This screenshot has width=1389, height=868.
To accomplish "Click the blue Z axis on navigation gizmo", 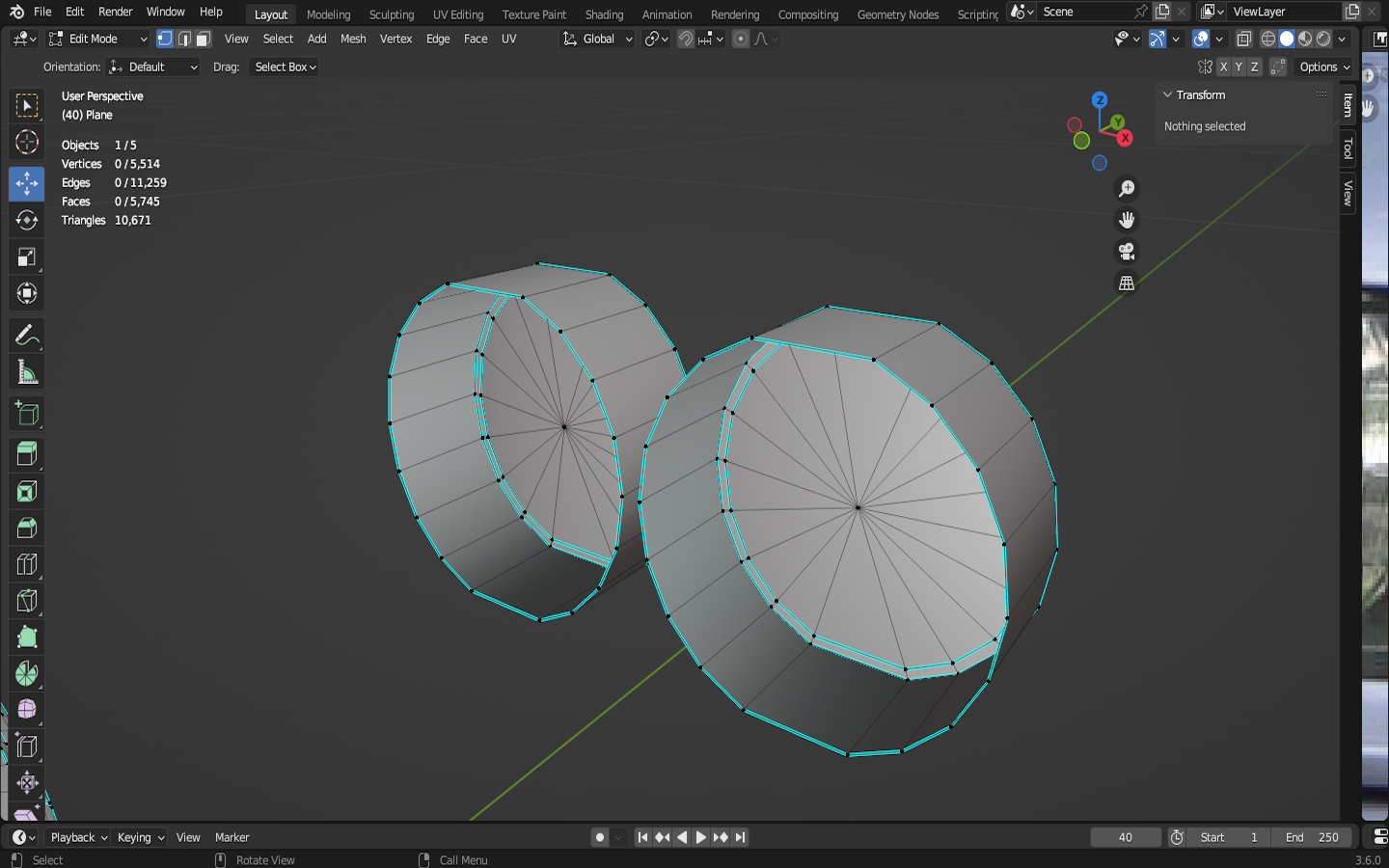I will (1099, 100).
